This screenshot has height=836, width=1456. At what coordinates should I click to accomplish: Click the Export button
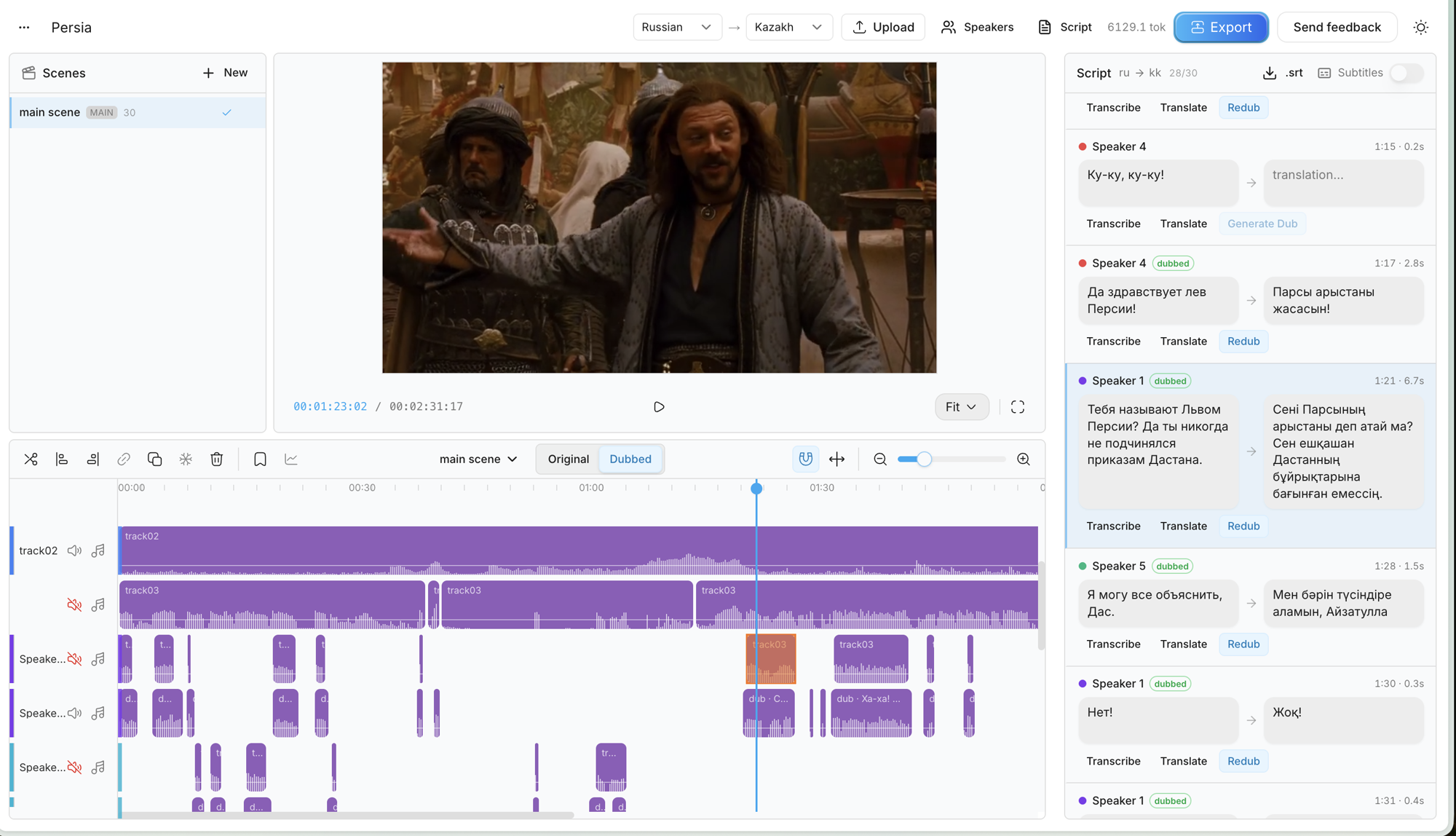(1221, 27)
